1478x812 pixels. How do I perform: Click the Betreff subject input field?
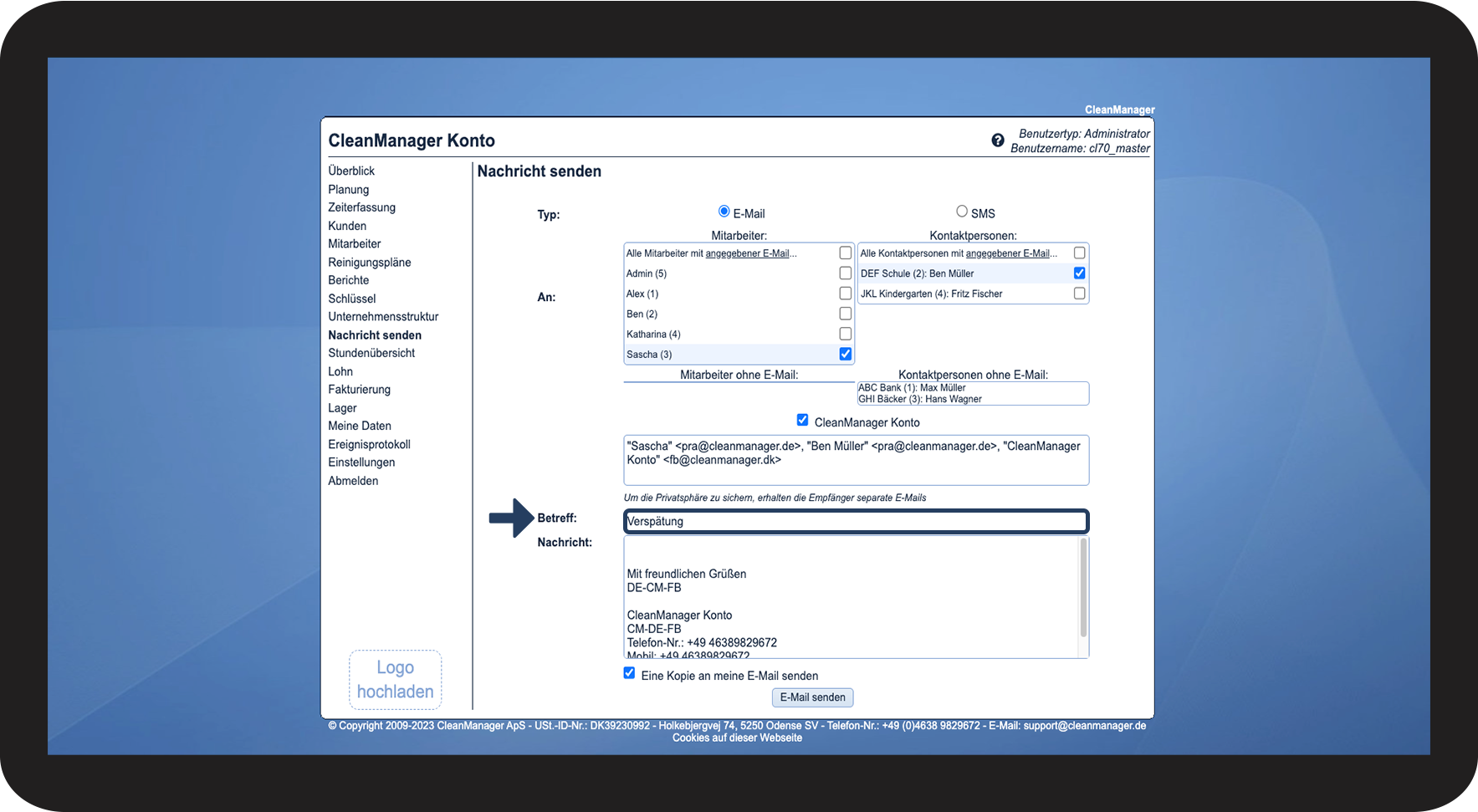[855, 522]
